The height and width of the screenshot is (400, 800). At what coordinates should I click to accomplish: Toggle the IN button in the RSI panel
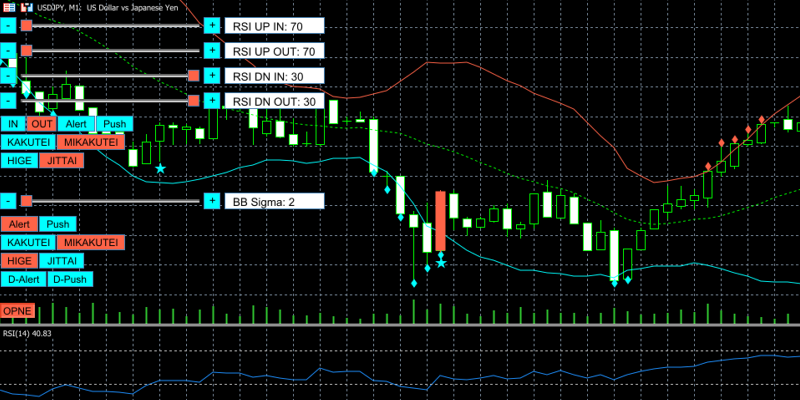pyautogui.click(x=13, y=124)
